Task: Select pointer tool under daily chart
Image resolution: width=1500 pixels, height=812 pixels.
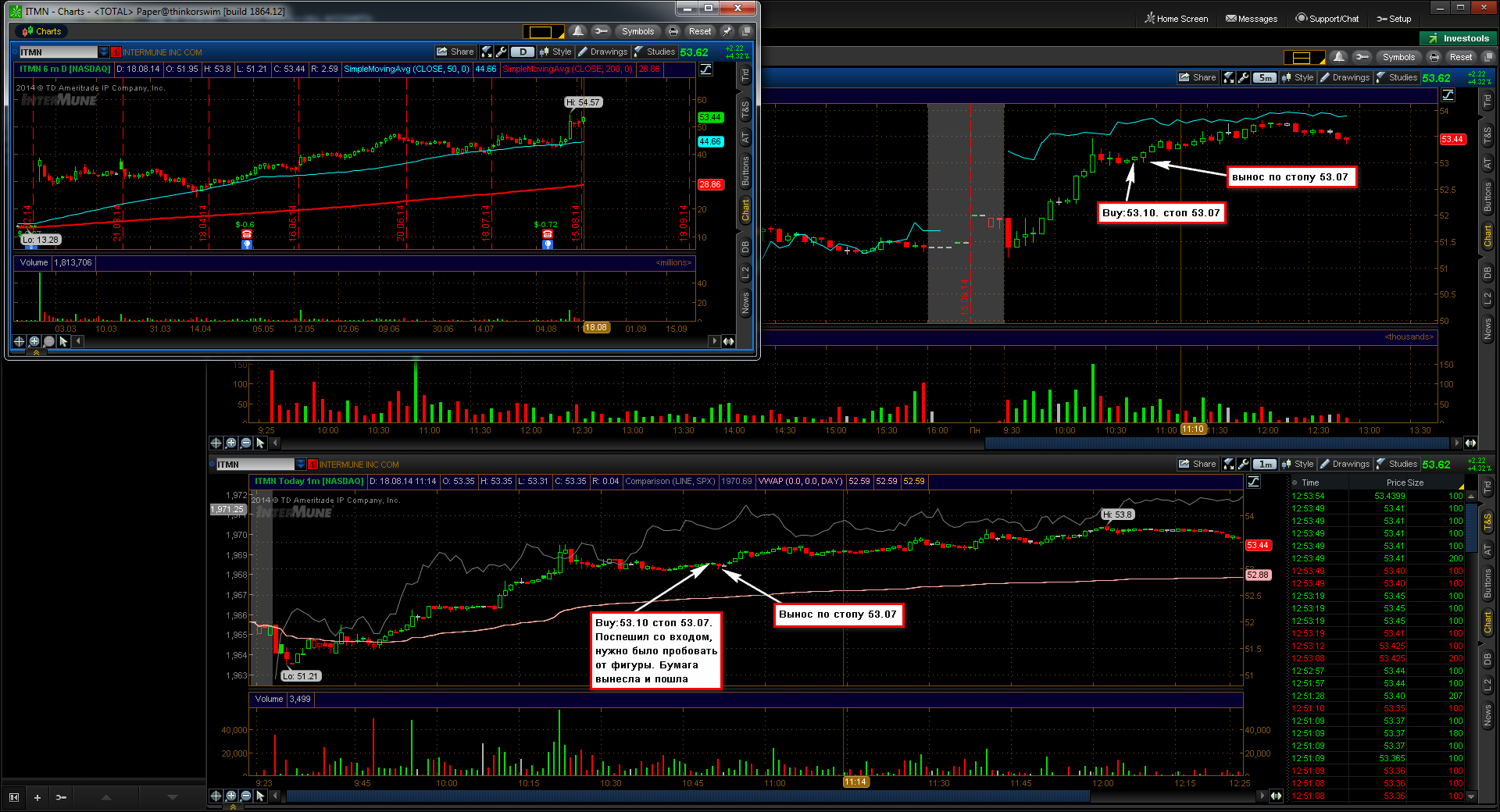Action: pos(64,341)
